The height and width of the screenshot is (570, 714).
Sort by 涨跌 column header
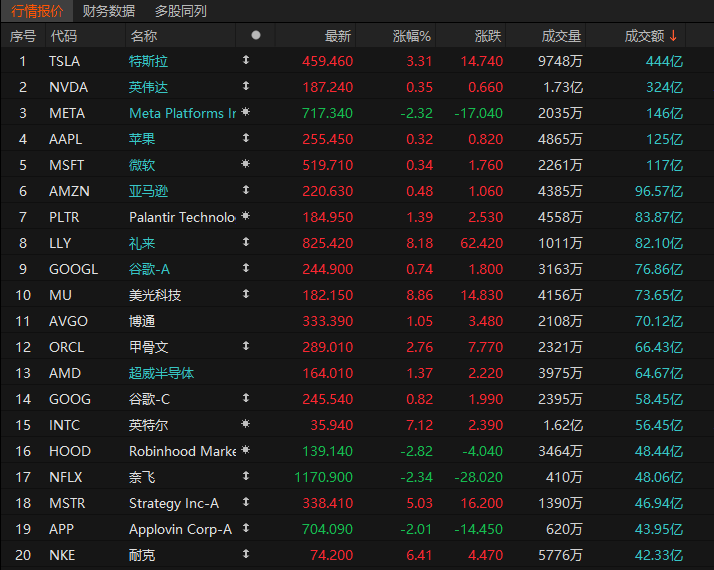click(x=488, y=36)
